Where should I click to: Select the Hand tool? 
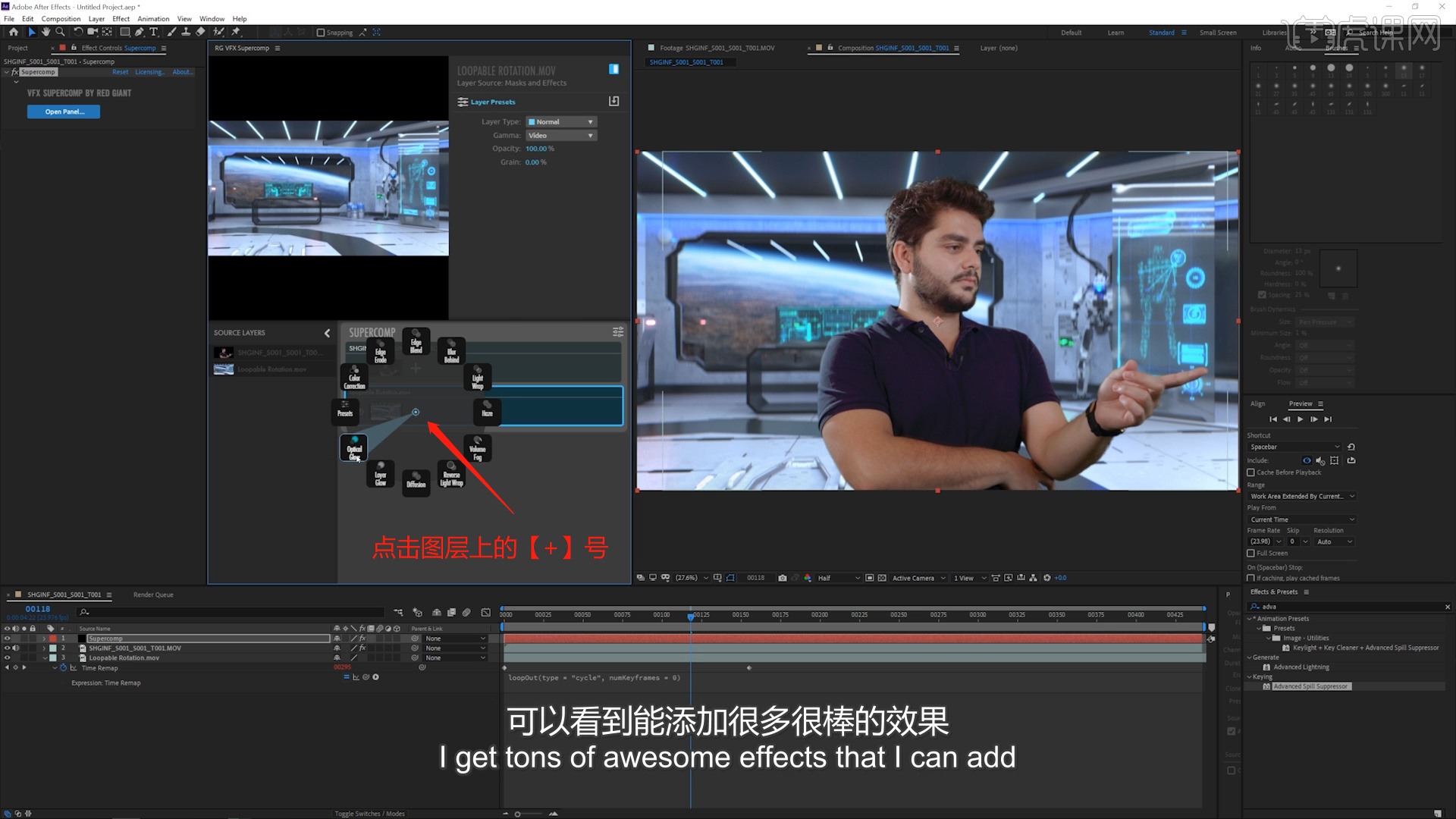[x=45, y=32]
